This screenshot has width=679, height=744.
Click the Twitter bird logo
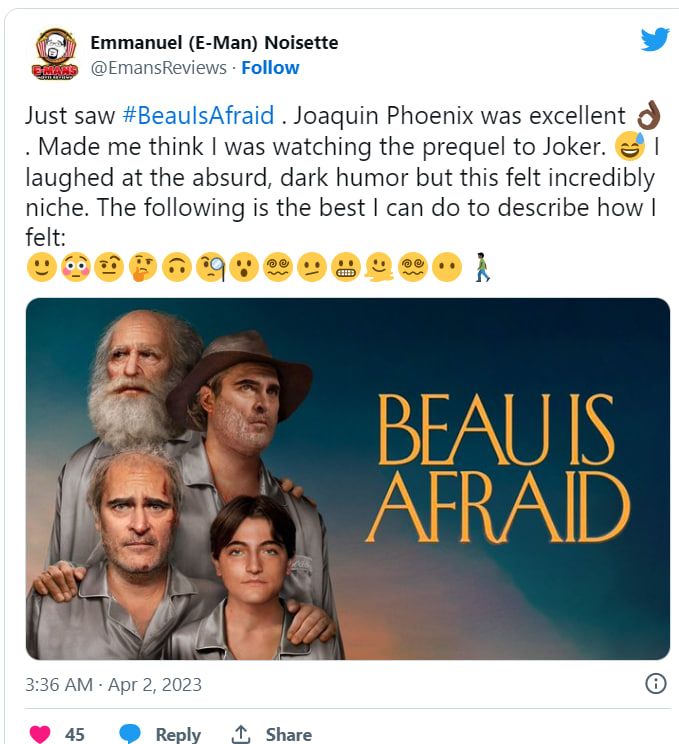[x=654, y=39]
